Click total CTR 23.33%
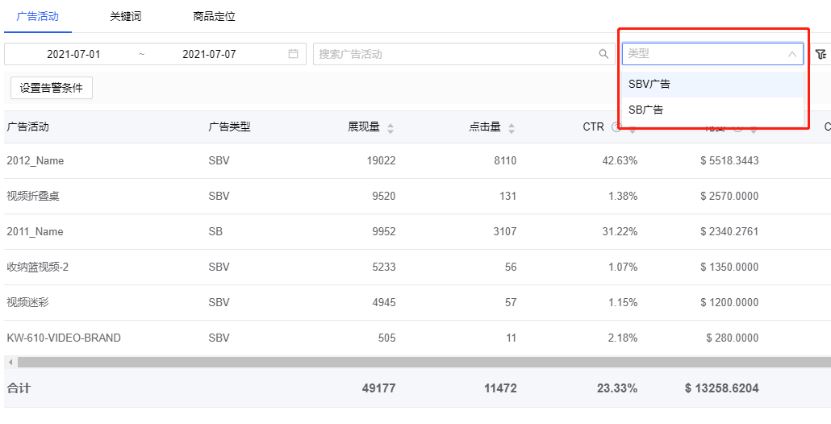 coord(617,388)
